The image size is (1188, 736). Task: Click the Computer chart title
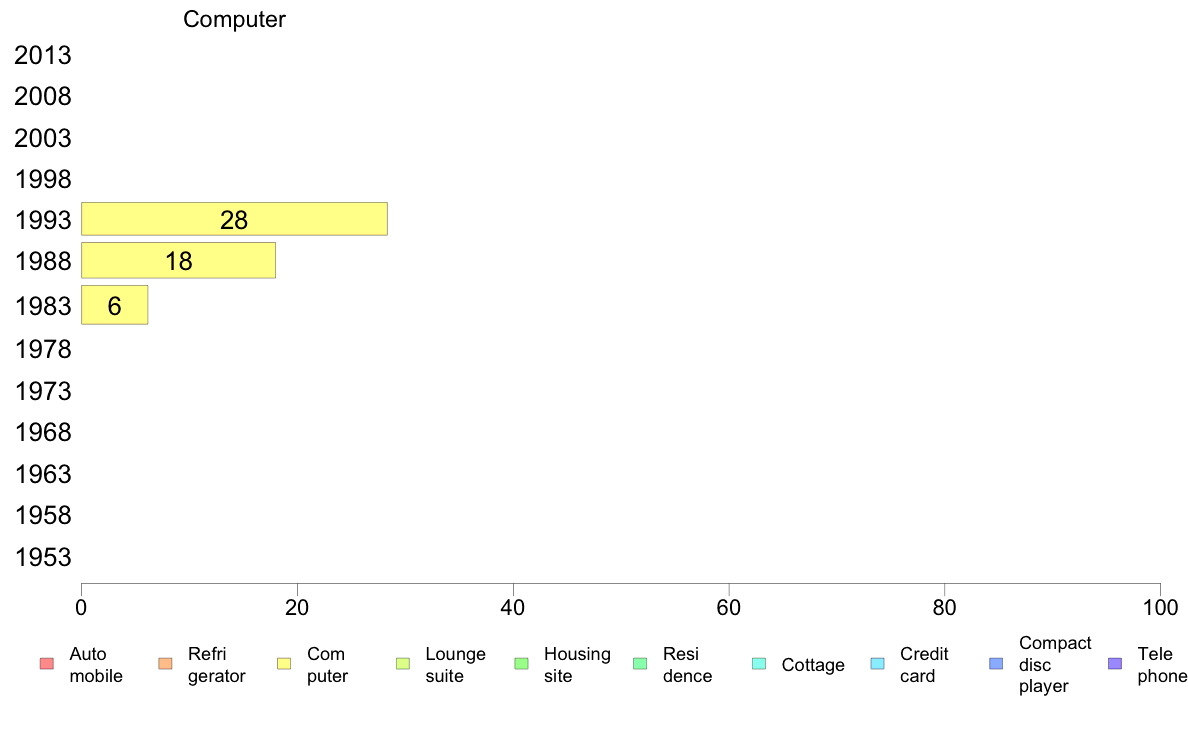point(234,20)
